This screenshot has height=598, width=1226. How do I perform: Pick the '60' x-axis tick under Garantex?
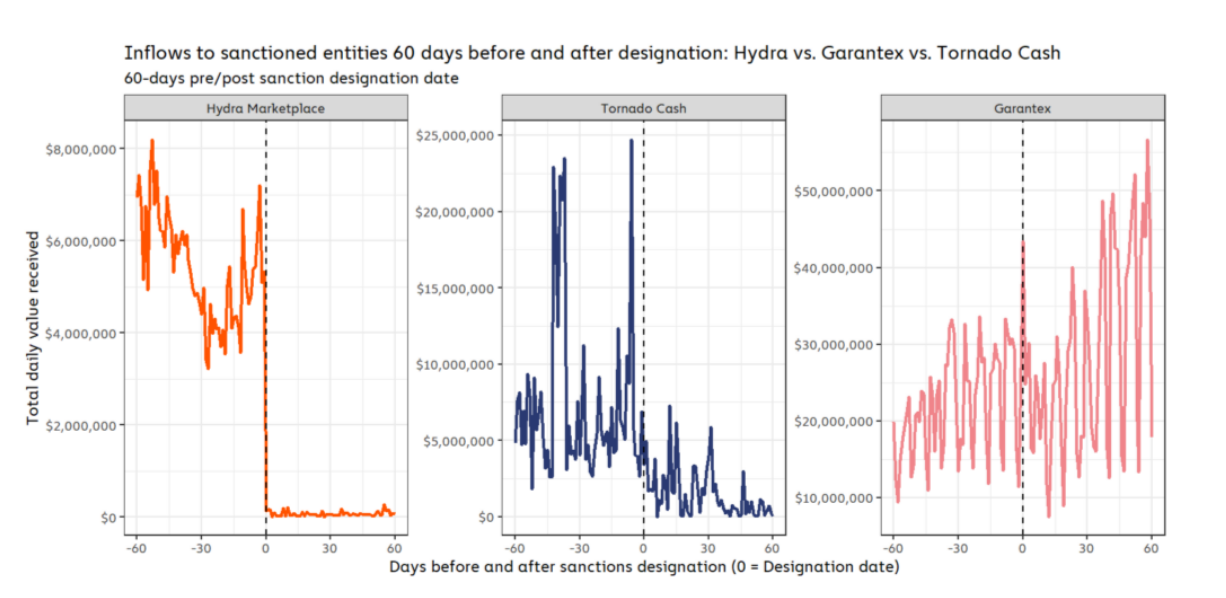pyautogui.click(x=1151, y=548)
